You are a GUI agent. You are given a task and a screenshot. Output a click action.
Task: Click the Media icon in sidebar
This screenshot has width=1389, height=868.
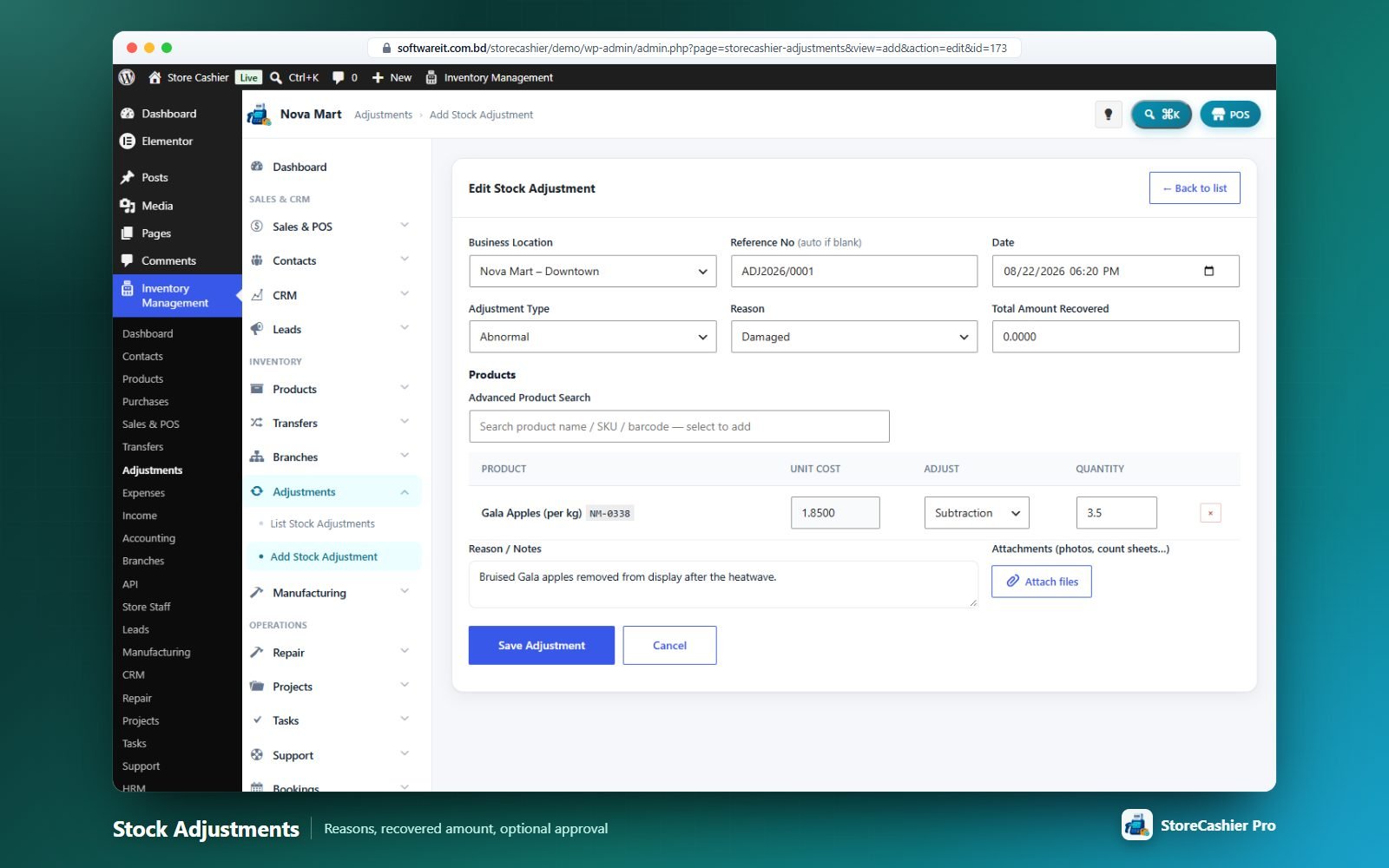(128, 206)
